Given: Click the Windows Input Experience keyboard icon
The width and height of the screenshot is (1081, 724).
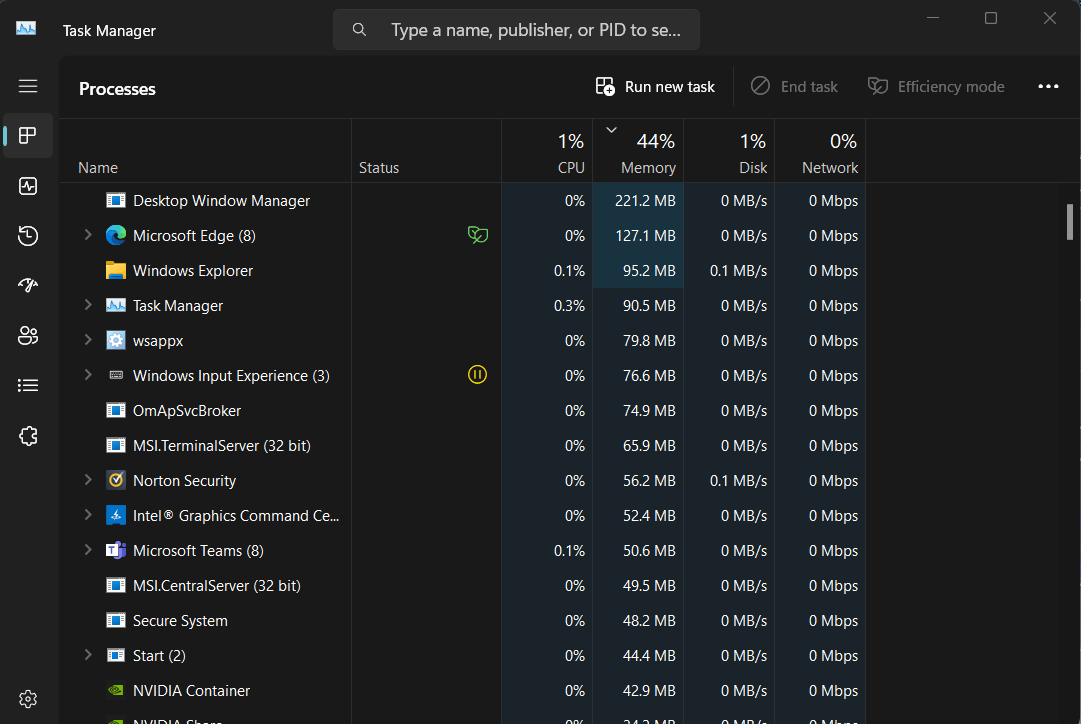Looking at the screenshot, I should click(x=116, y=375).
